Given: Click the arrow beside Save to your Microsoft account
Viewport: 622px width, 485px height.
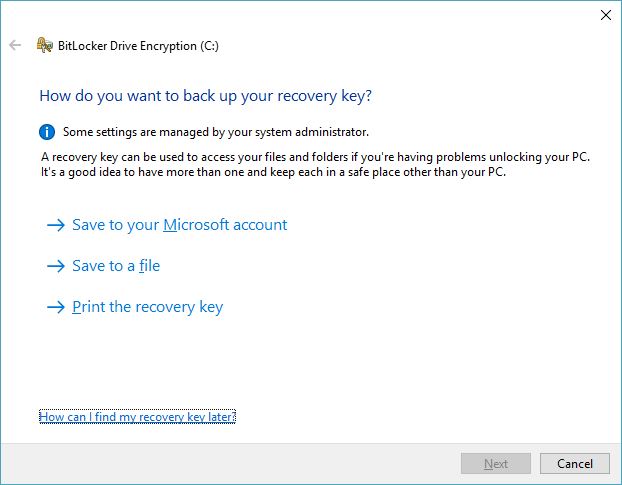Looking at the screenshot, I should 56,225.
